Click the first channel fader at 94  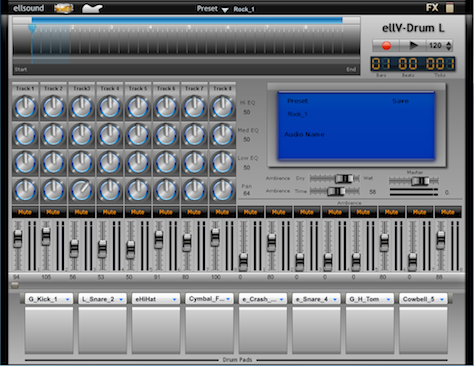click(18, 239)
